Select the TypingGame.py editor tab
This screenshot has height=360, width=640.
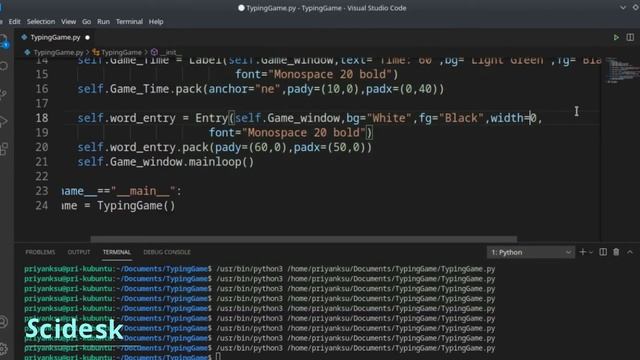55,38
